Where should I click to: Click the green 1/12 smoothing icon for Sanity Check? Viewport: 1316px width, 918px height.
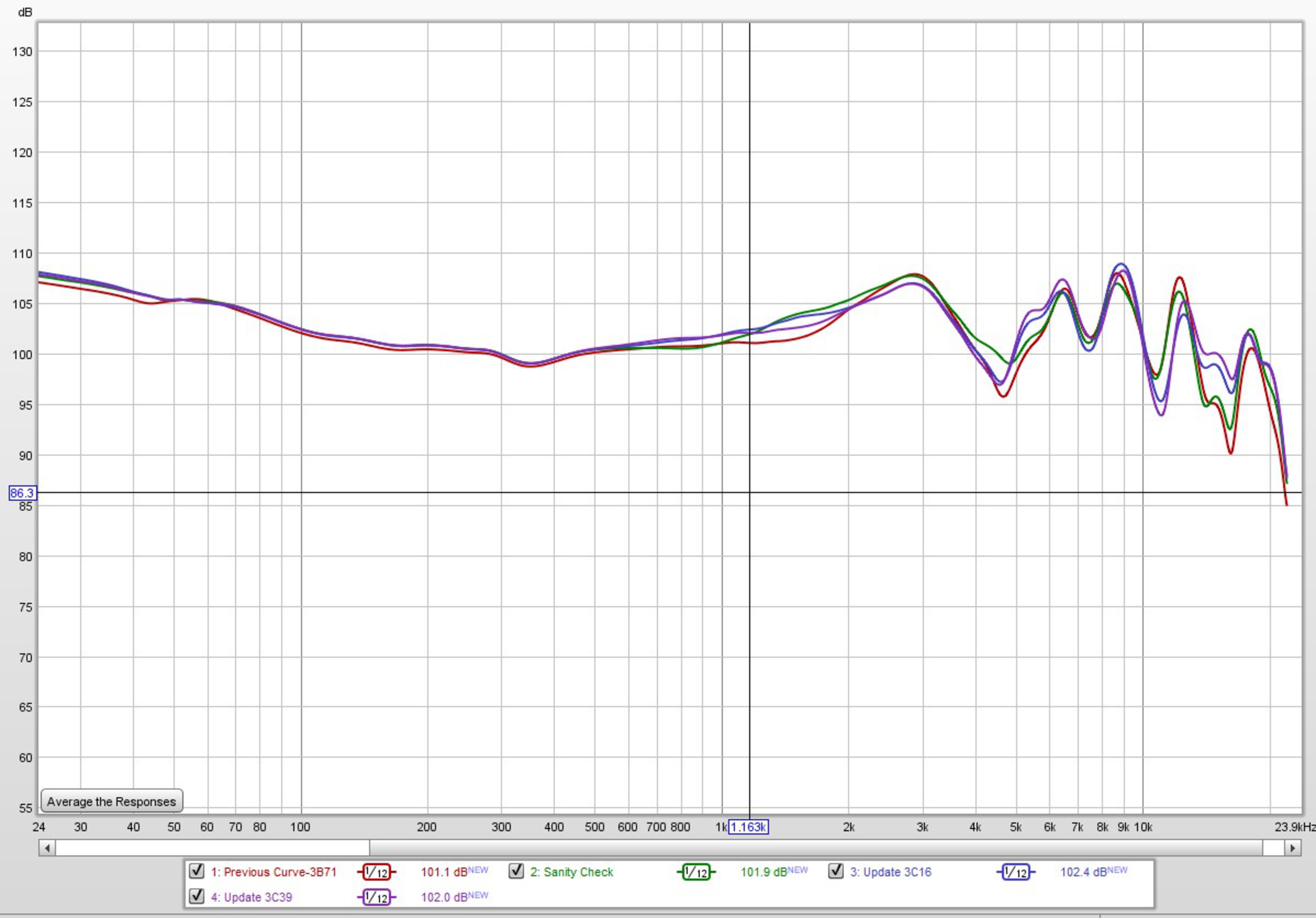point(696,872)
